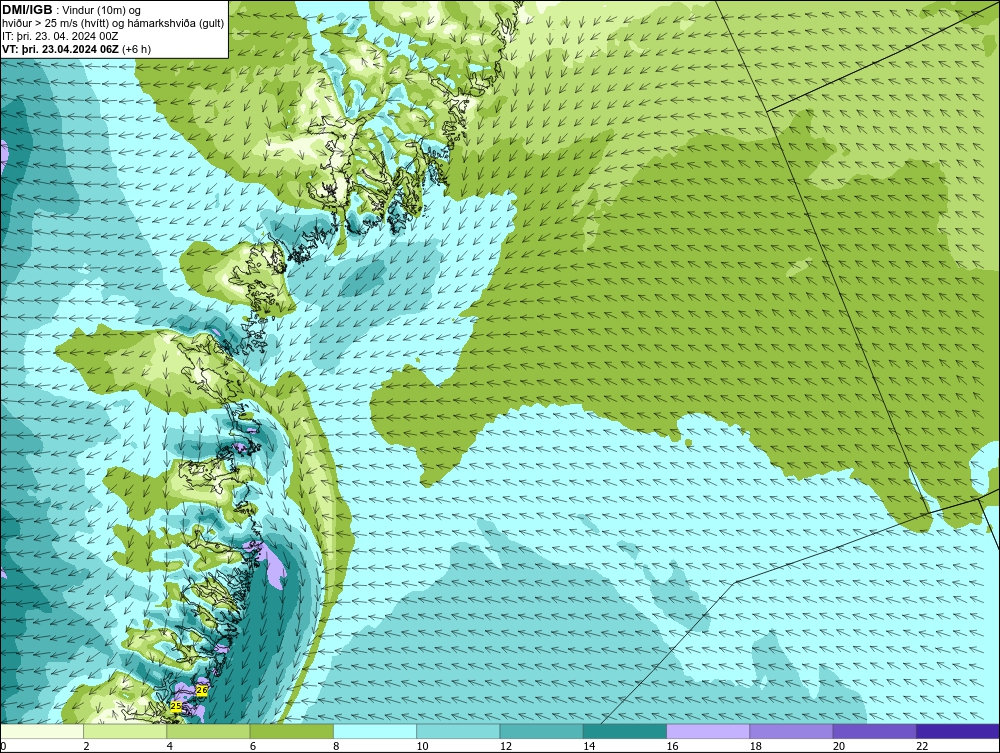
Task: Pick the light lavender 16–18 m/s color swatch
Action: click(708, 731)
